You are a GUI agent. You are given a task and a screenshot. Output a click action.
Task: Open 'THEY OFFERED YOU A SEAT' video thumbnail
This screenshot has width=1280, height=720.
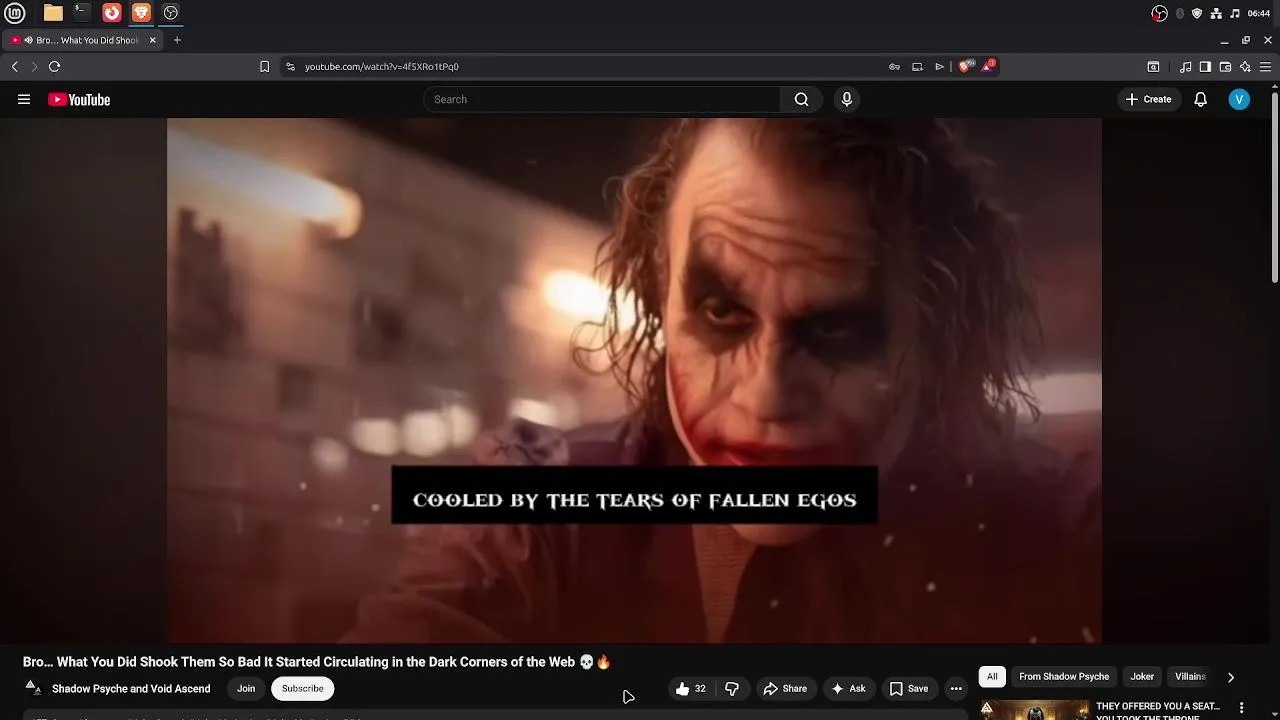[x=1035, y=709]
